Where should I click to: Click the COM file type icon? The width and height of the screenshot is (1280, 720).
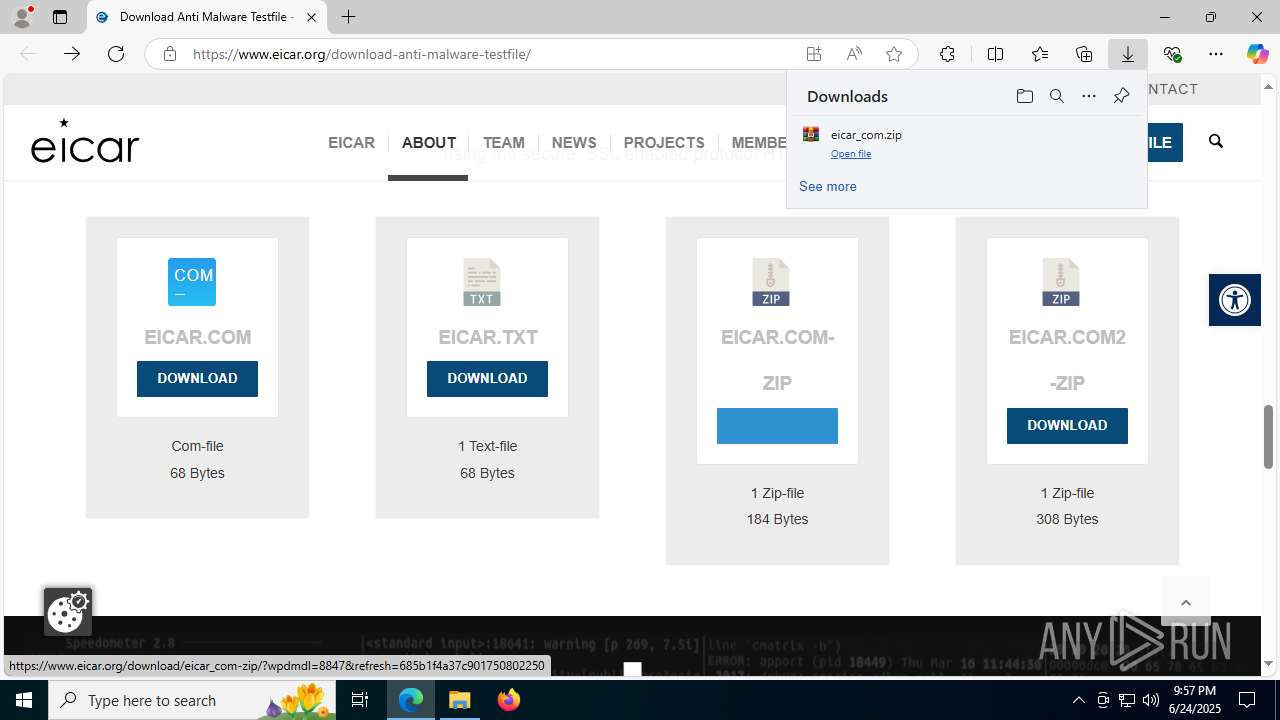192,282
